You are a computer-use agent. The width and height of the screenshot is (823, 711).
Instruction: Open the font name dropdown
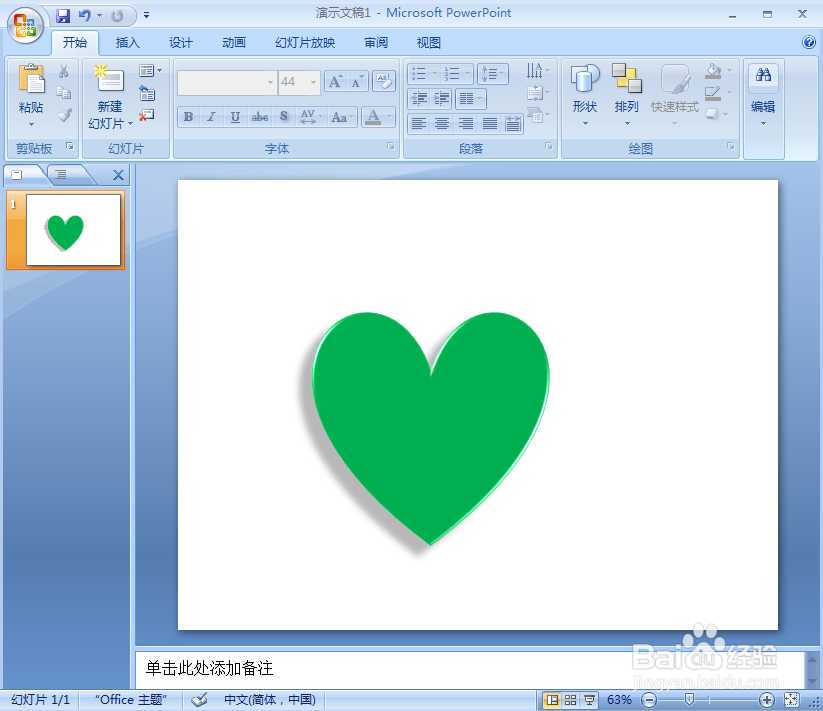(271, 82)
